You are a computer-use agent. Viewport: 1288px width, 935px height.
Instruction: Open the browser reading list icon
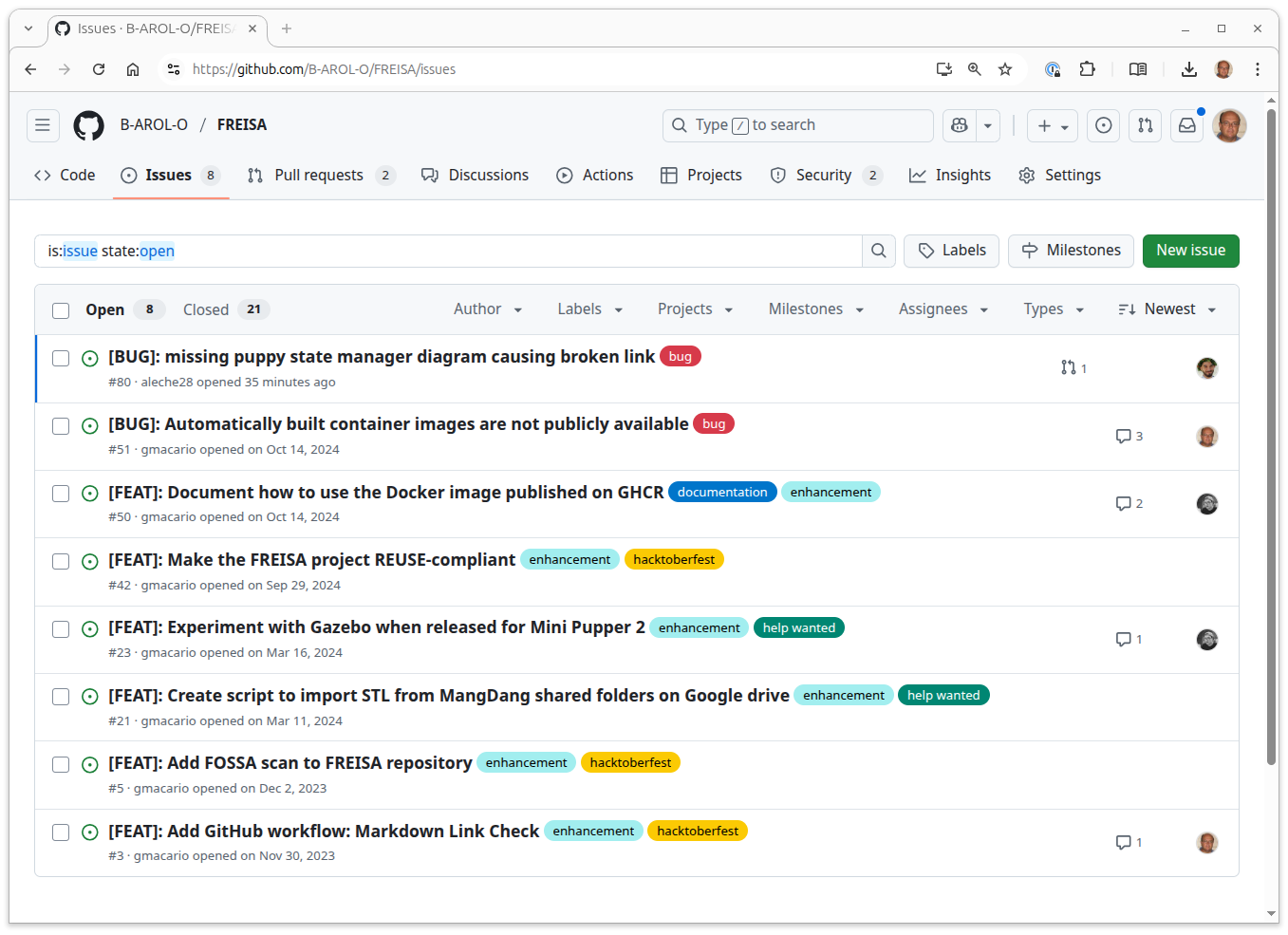[1138, 69]
